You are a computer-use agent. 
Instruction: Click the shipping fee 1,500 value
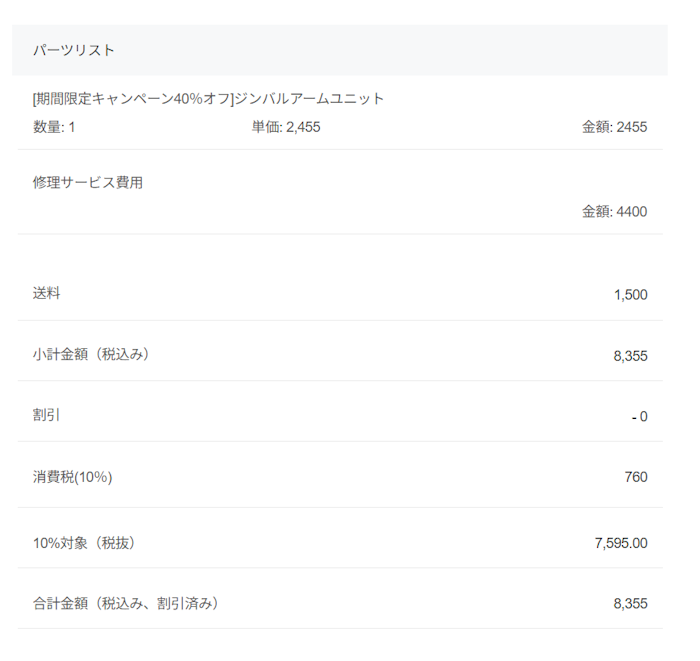tap(631, 294)
